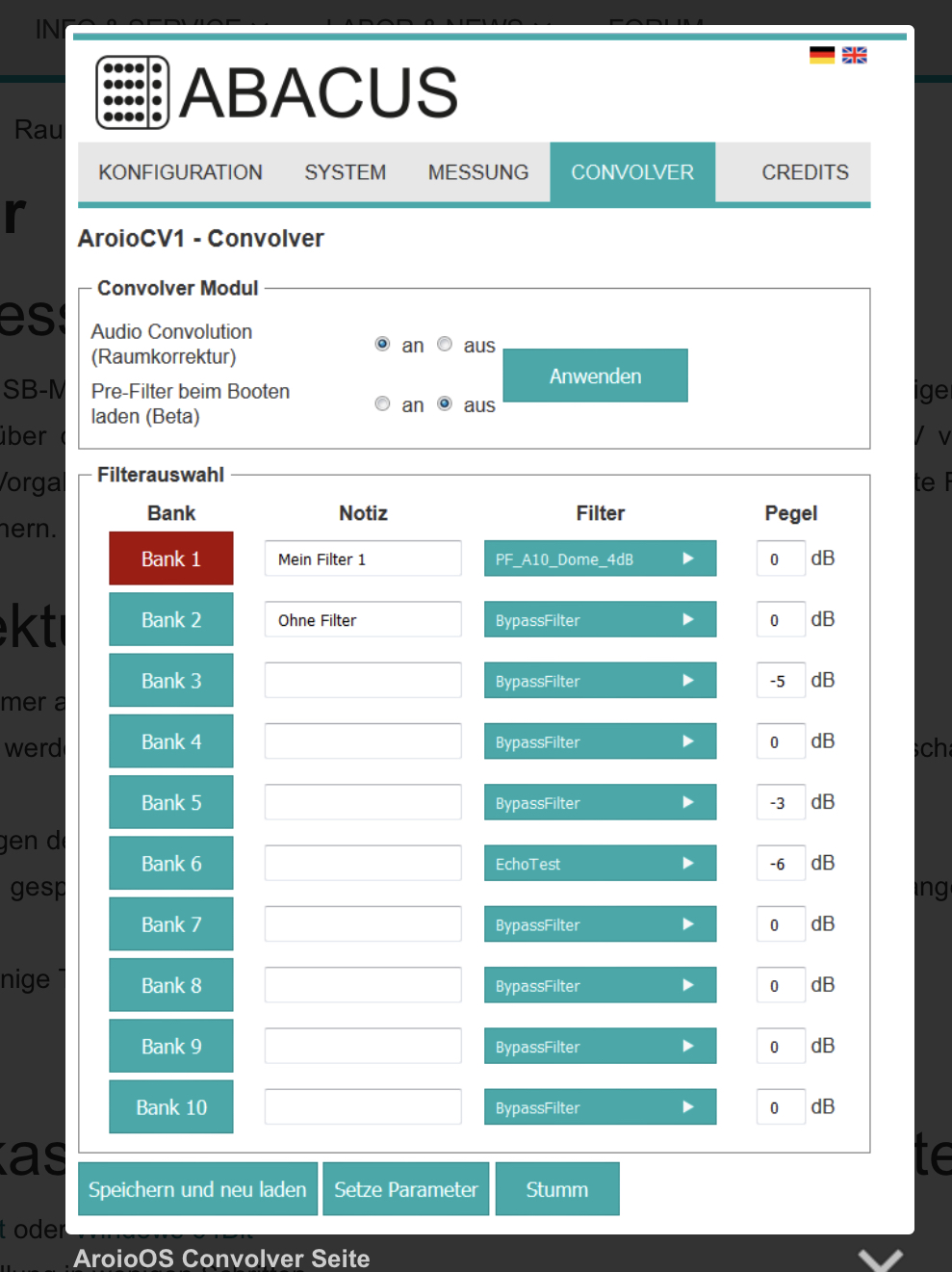The height and width of the screenshot is (1272, 952).
Task: Click the 'Setze Parameter' button
Action: pos(406,1189)
